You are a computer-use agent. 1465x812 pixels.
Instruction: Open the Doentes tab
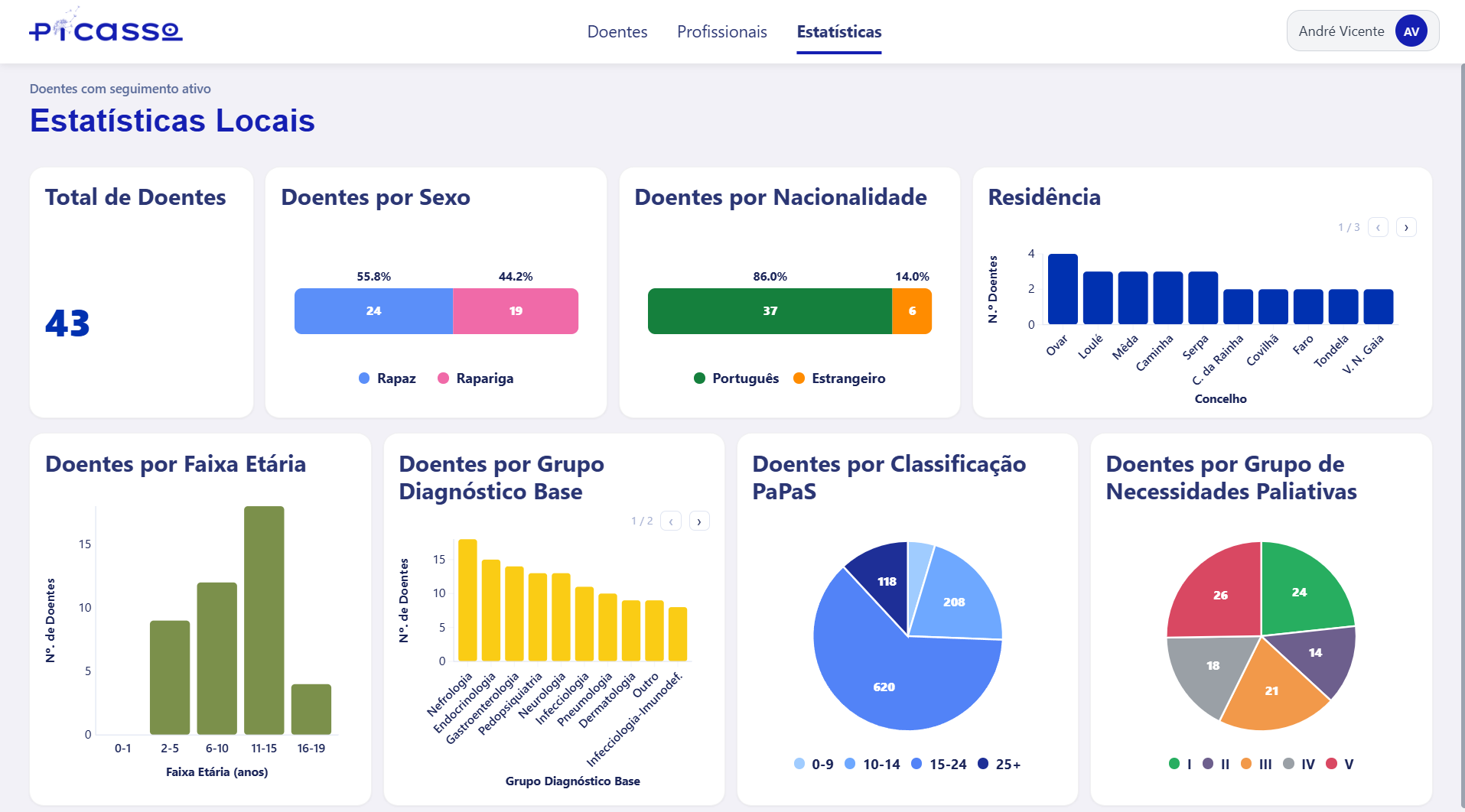[x=617, y=32]
